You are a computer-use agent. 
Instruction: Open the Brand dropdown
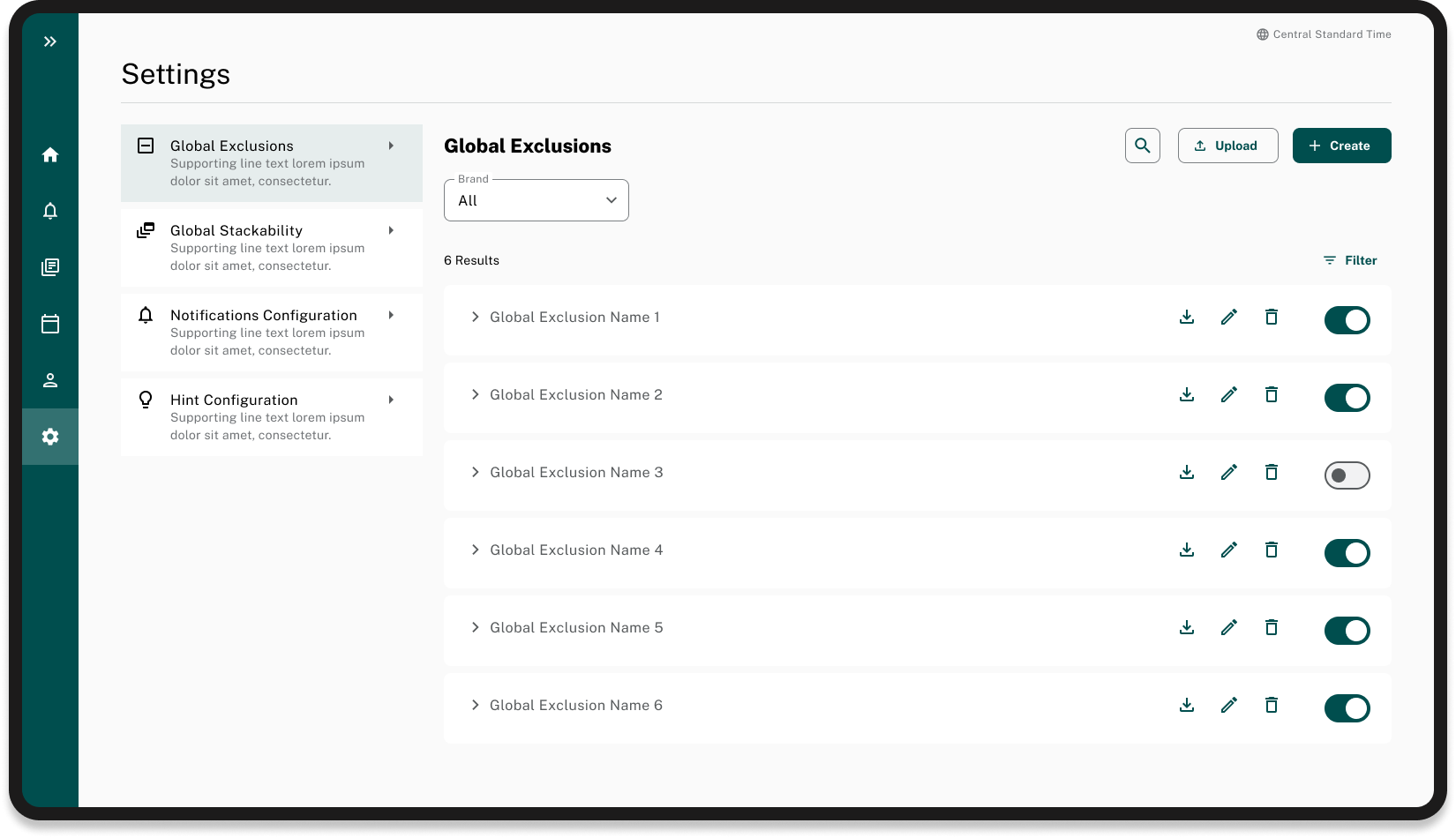click(536, 200)
